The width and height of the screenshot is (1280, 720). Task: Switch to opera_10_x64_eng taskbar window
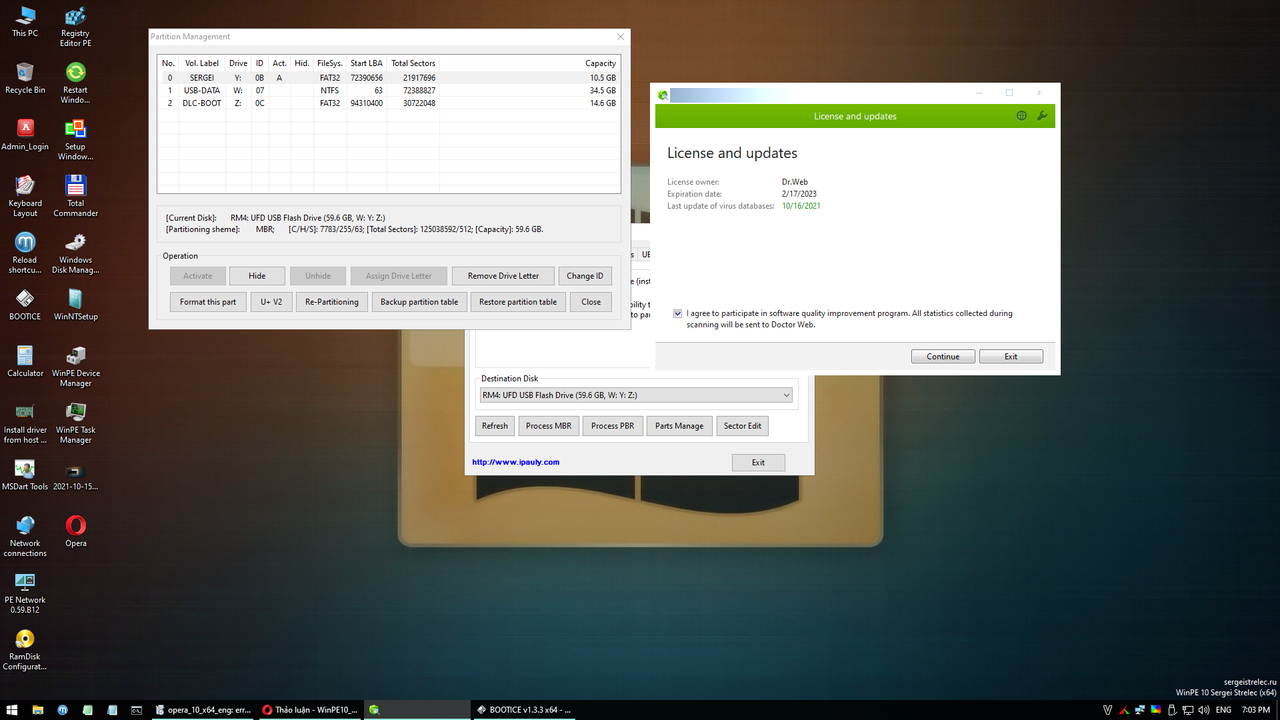coord(203,710)
